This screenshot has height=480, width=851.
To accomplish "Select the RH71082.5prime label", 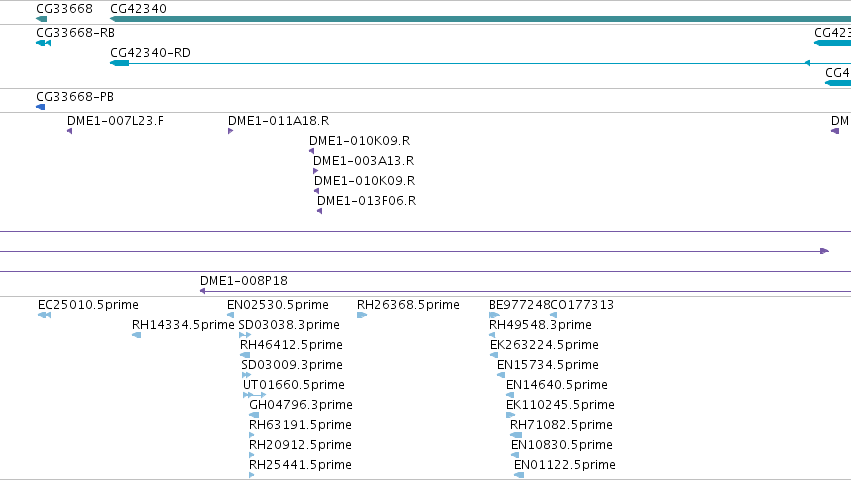I will [561, 425].
